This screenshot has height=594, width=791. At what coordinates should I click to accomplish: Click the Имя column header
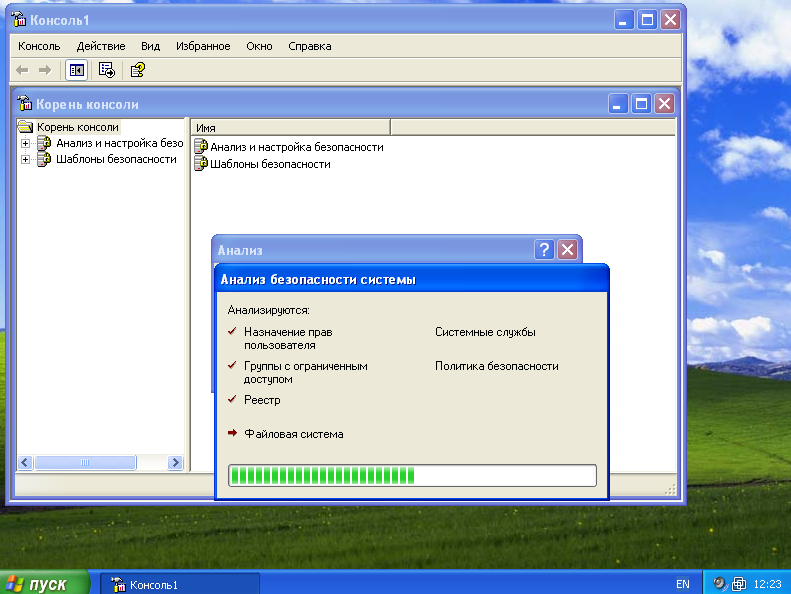(x=291, y=128)
